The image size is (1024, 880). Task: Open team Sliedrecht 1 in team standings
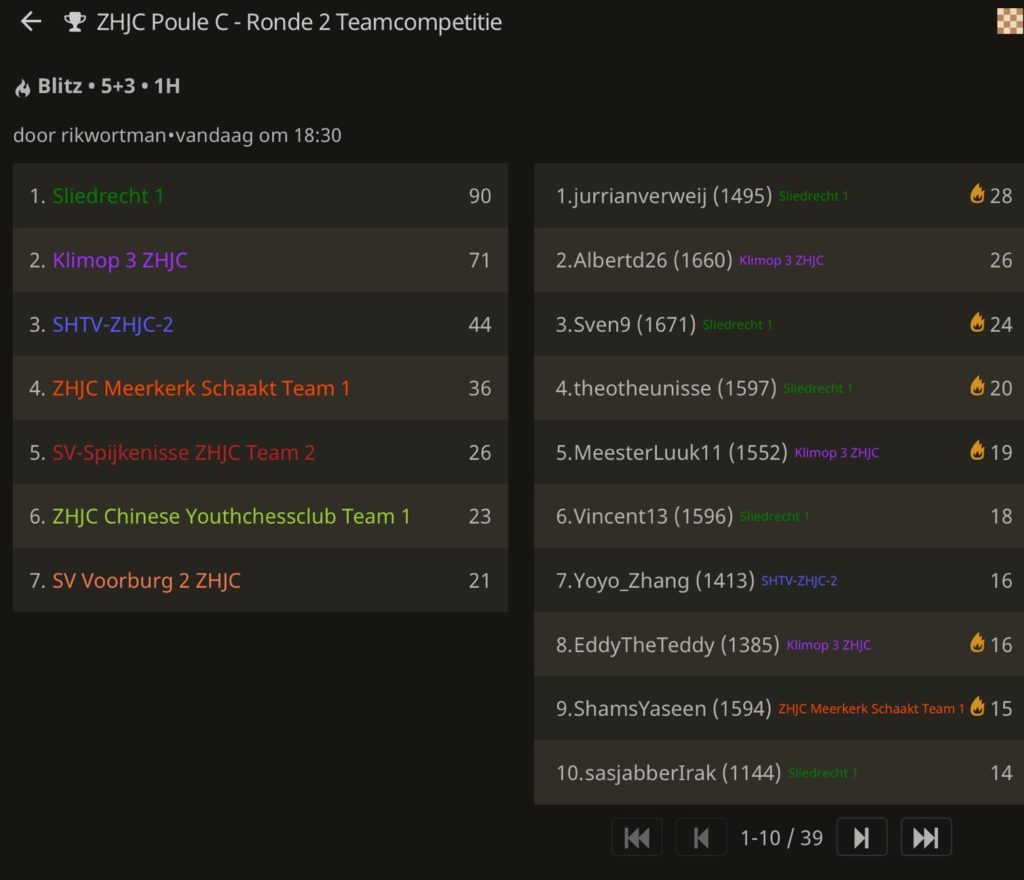coord(260,196)
